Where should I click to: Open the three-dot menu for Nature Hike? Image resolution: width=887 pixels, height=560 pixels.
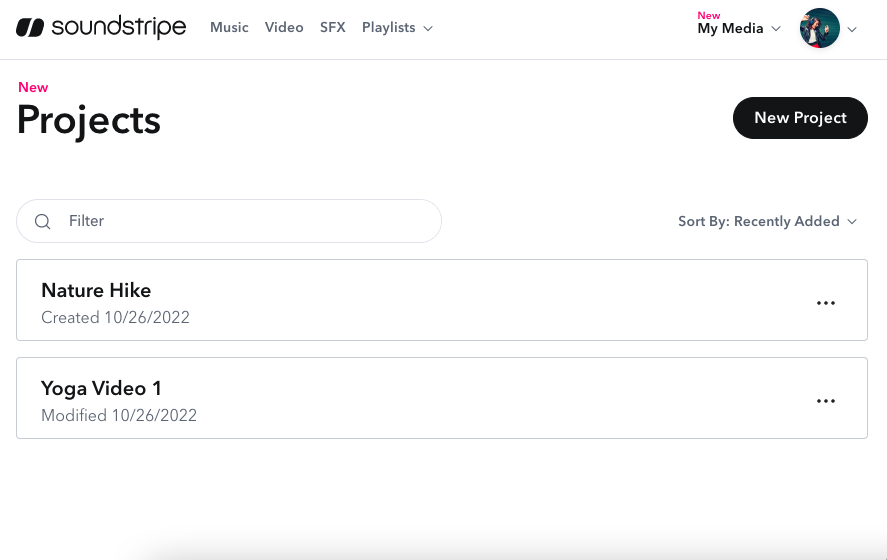pyautogui.click(x=826, y=303)
